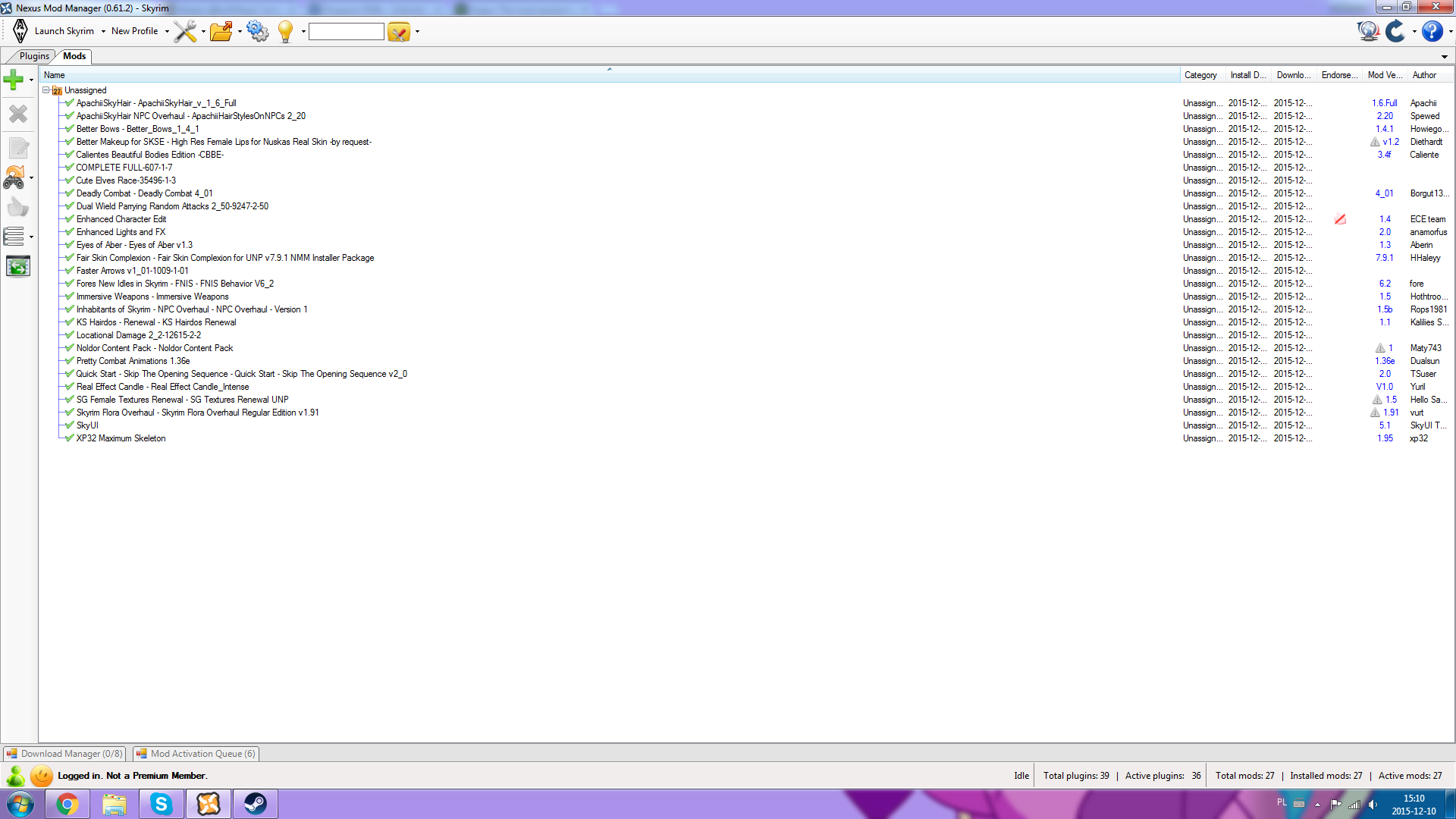Toggle checkmark for ApachiiSkyHair v_1_6_Full mod
Image resolution: width=1456 pixels, height=819 pixels.
70,103
